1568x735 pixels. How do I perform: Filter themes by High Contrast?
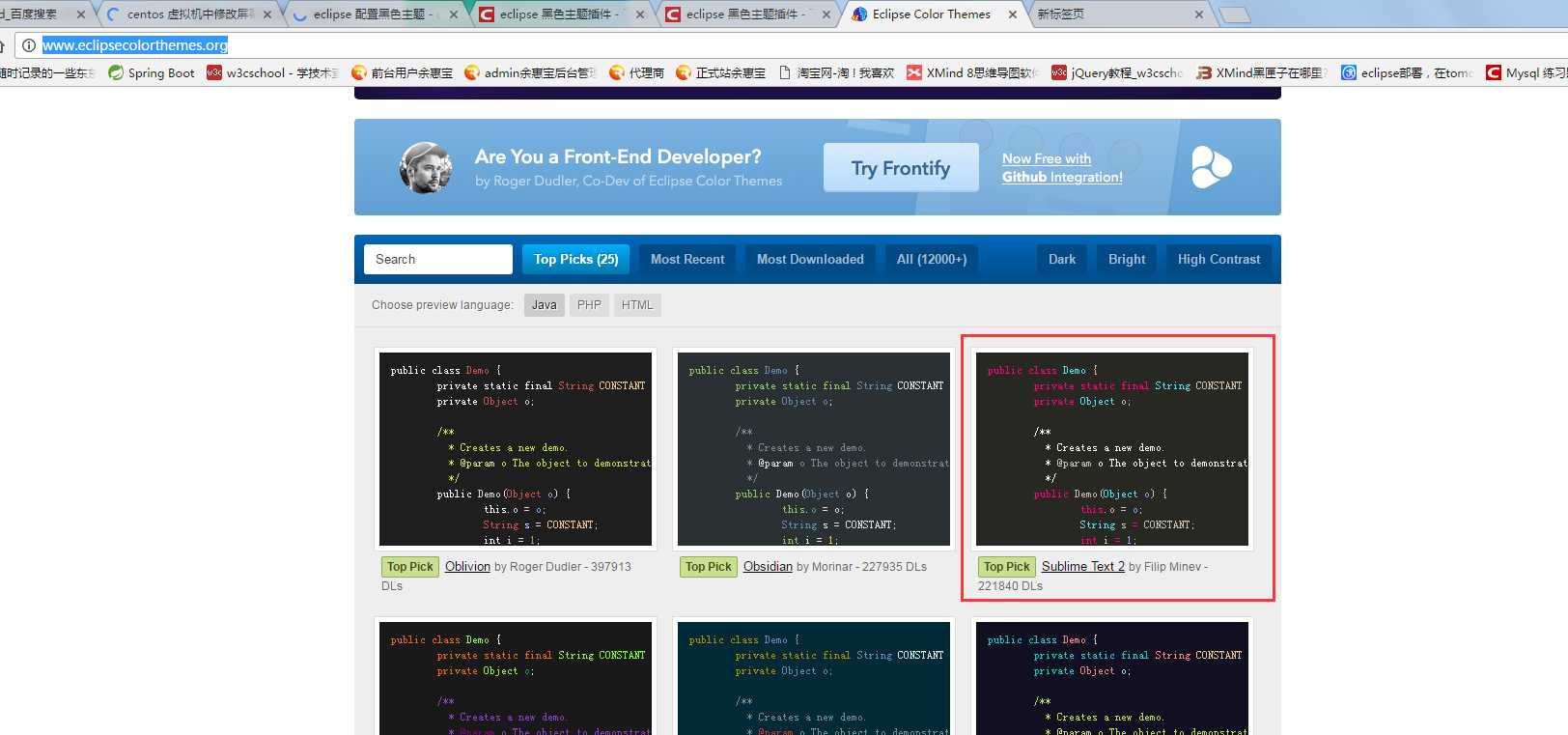1218,259
